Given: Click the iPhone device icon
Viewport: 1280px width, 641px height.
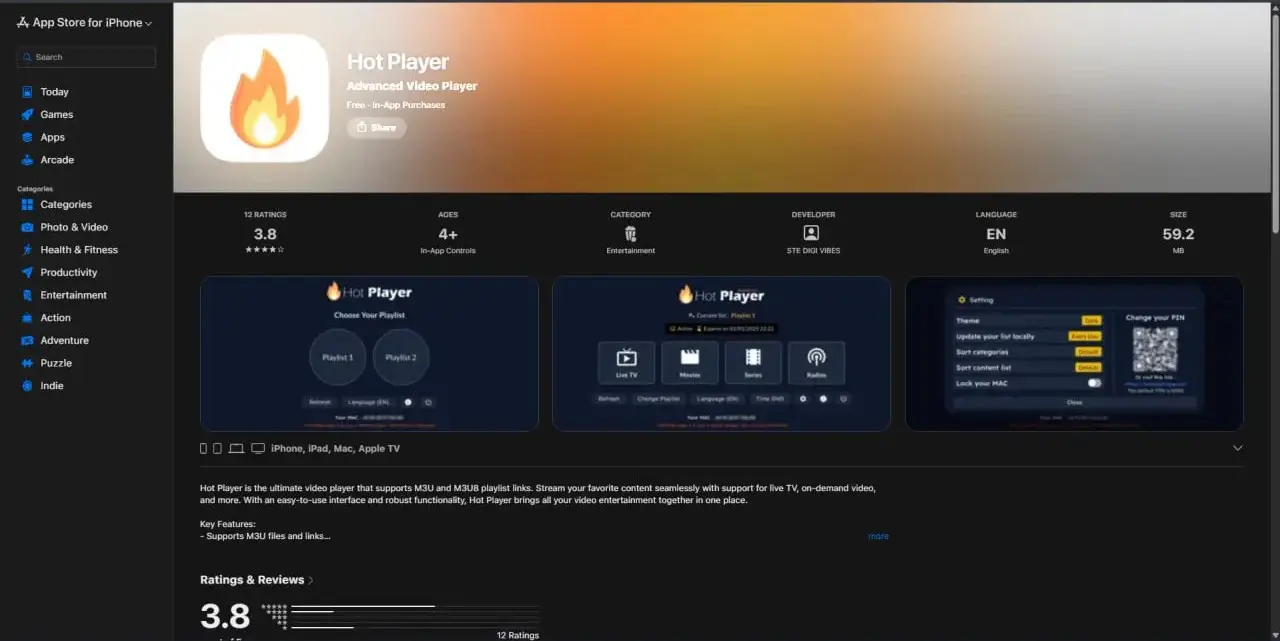Looking at the screenshot, I should [204, 449].
